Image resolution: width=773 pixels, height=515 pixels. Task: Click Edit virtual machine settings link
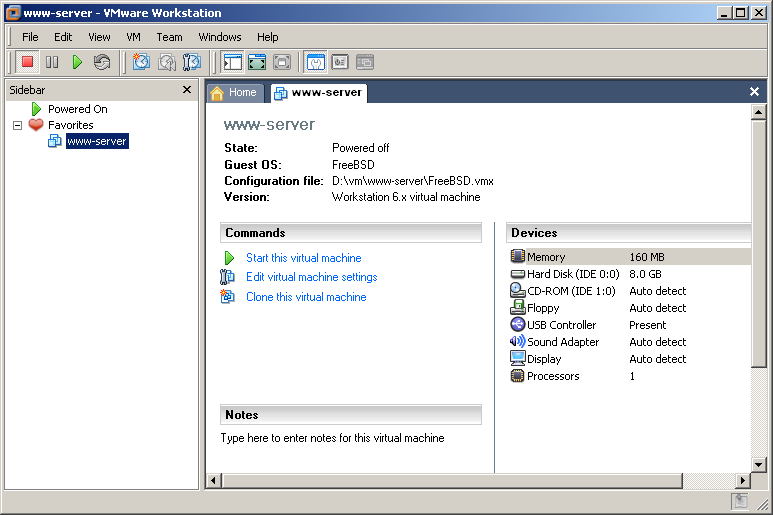pyautogui.click(x=312, y=277)
